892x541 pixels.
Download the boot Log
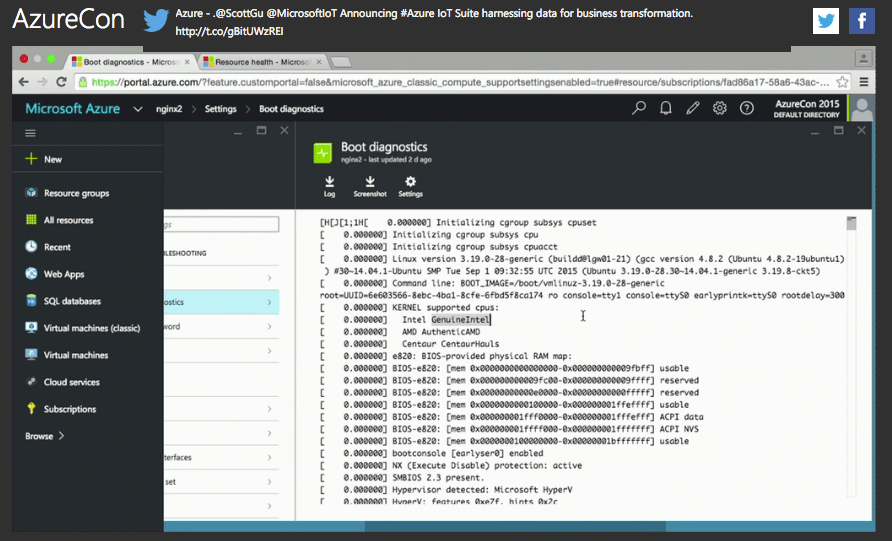pos(329,186)
